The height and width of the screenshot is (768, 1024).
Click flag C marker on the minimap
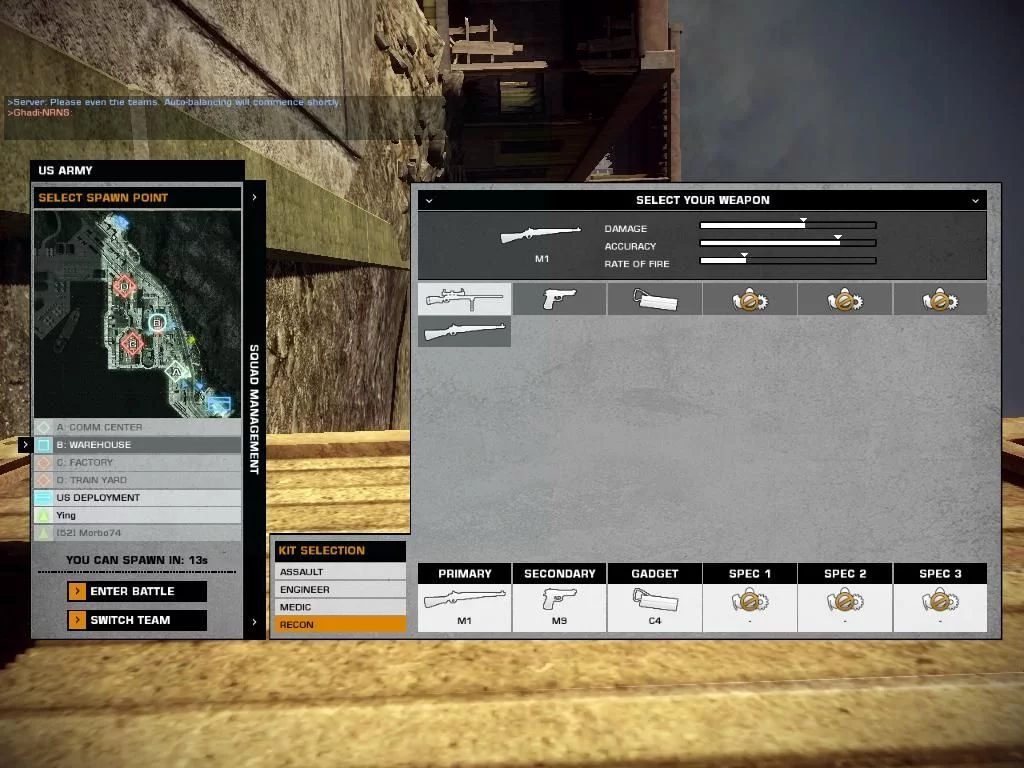coord(132,344)
